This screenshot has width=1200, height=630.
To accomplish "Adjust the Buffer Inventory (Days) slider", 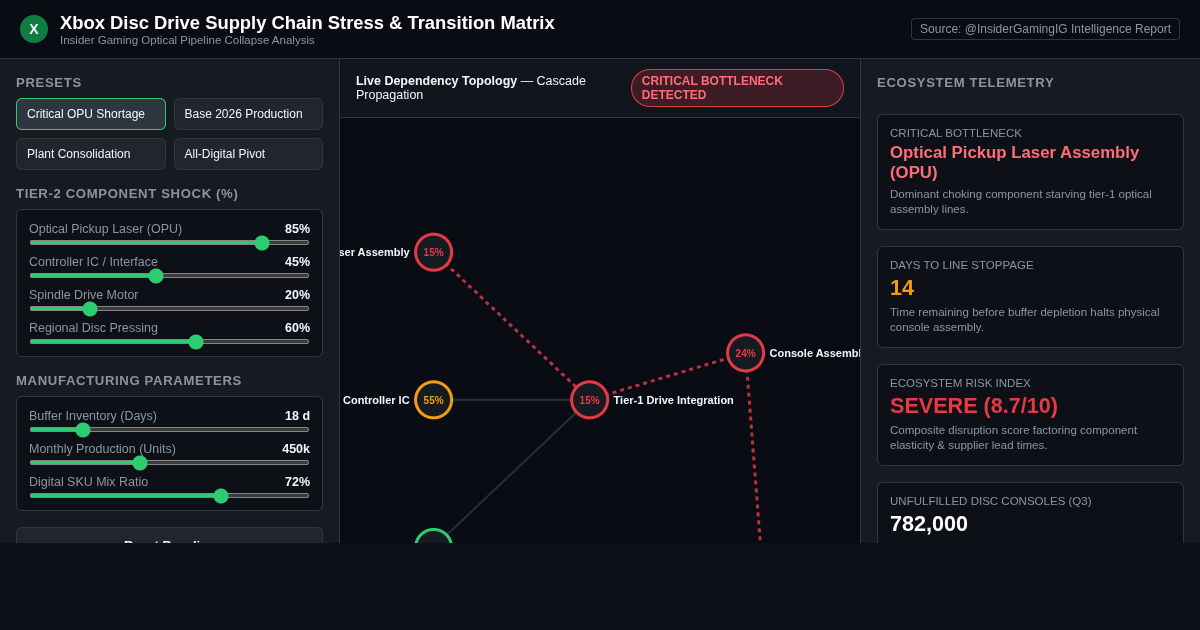I will [x=169, y=429].
